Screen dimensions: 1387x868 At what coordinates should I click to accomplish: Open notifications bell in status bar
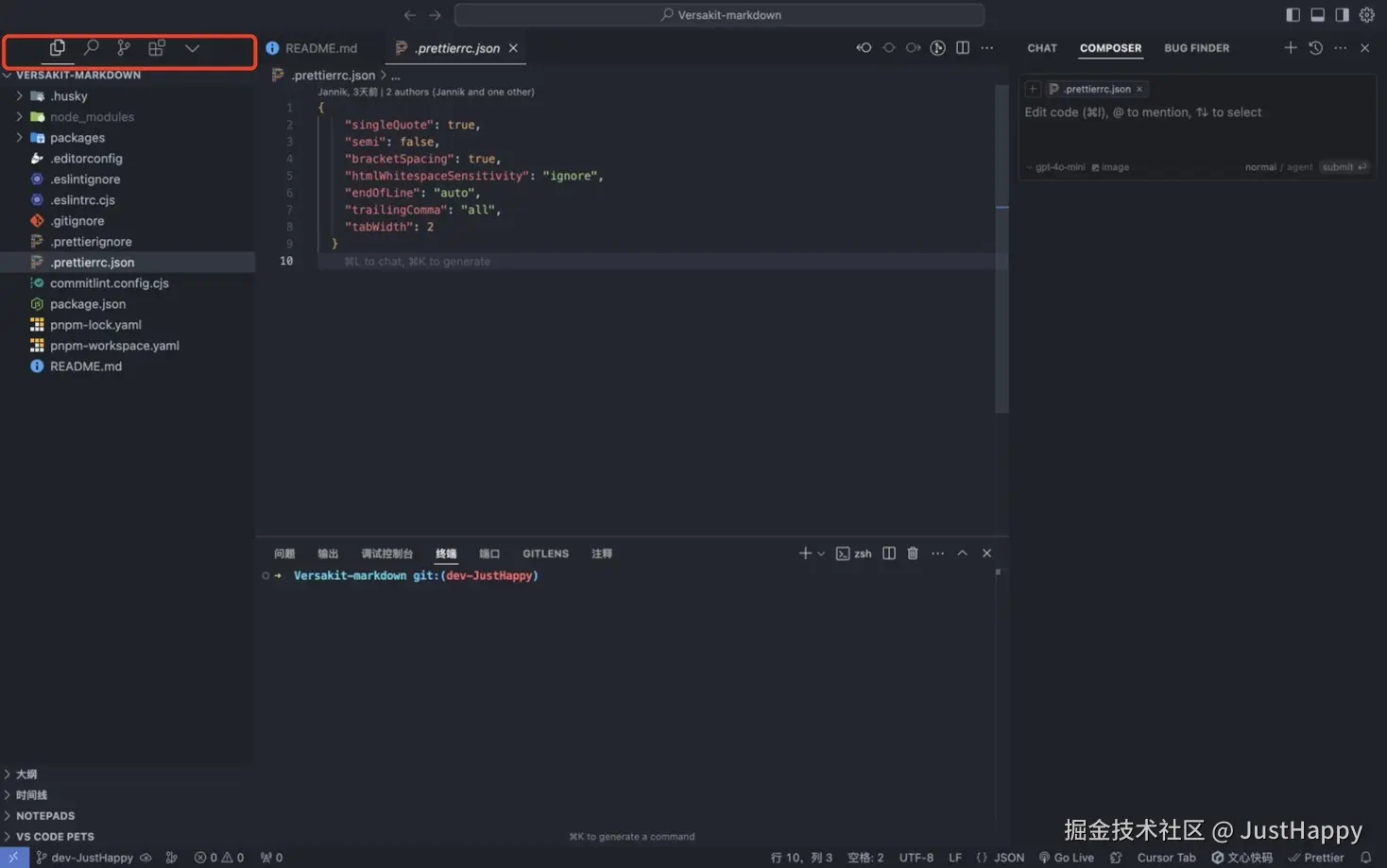[1365, 858]
